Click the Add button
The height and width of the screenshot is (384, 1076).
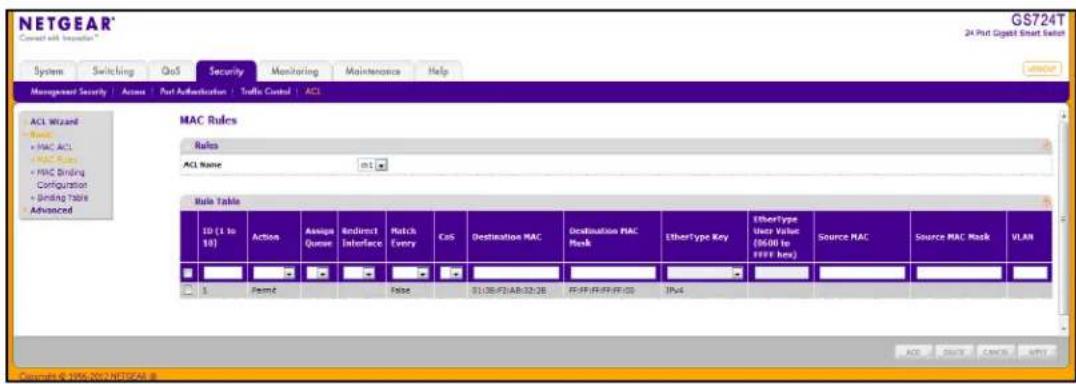tap(913, 352)
